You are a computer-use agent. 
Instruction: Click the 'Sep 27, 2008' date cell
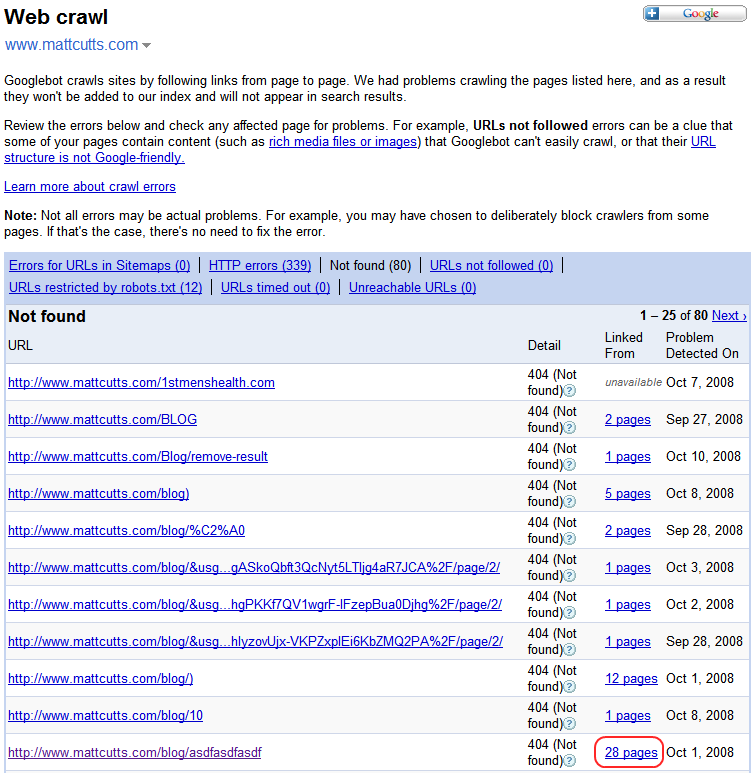(x=704, y=419)
